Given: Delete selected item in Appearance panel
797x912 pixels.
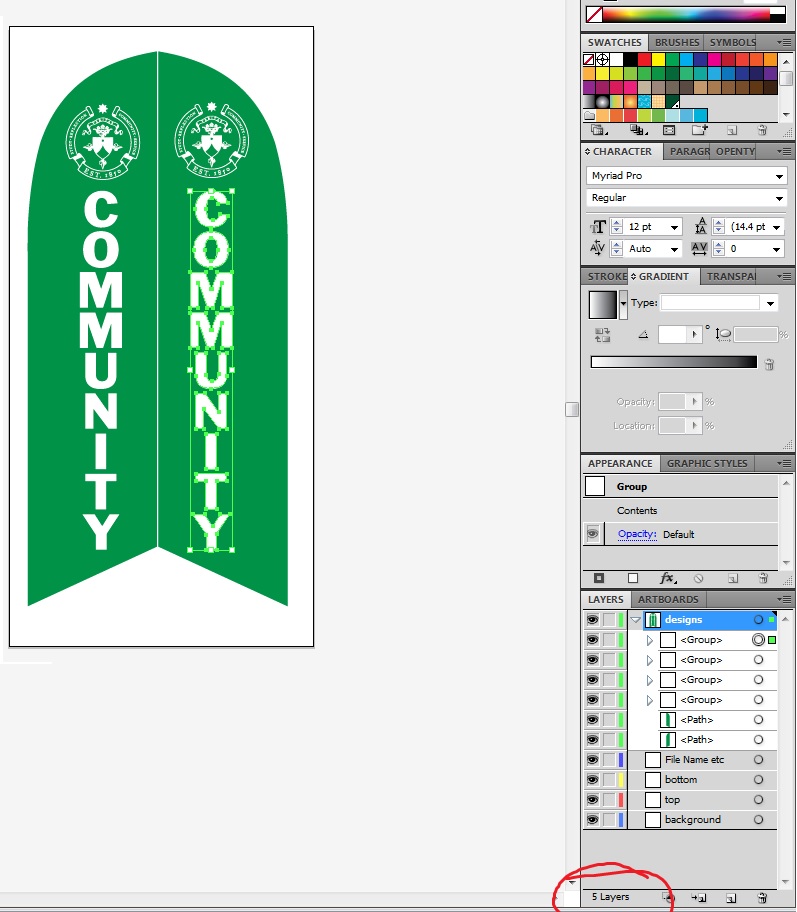Looking at the screenshot, I should [x=763, y=578].
